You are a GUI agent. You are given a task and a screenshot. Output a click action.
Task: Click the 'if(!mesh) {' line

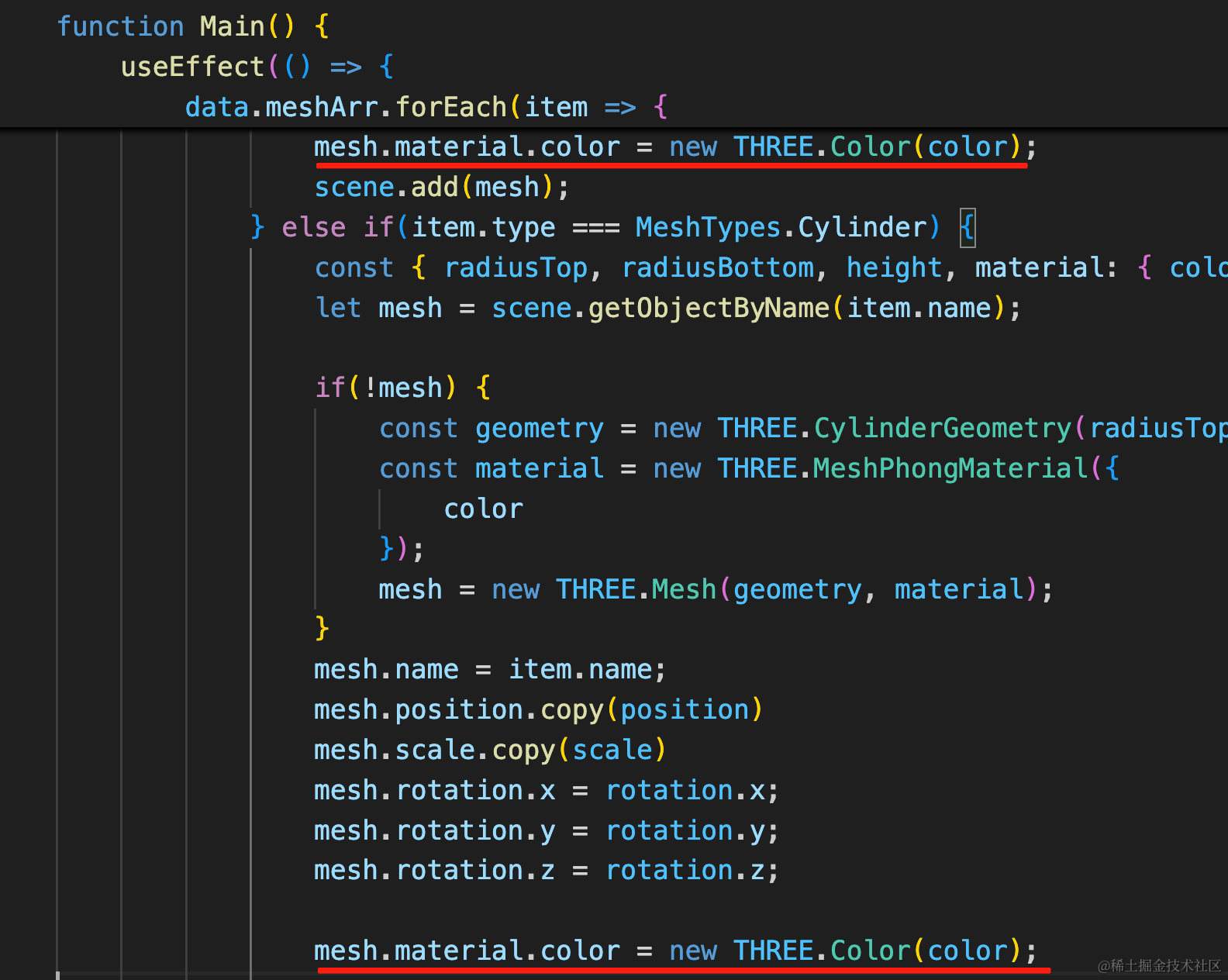pyautogui.click(x=403, y=388)
